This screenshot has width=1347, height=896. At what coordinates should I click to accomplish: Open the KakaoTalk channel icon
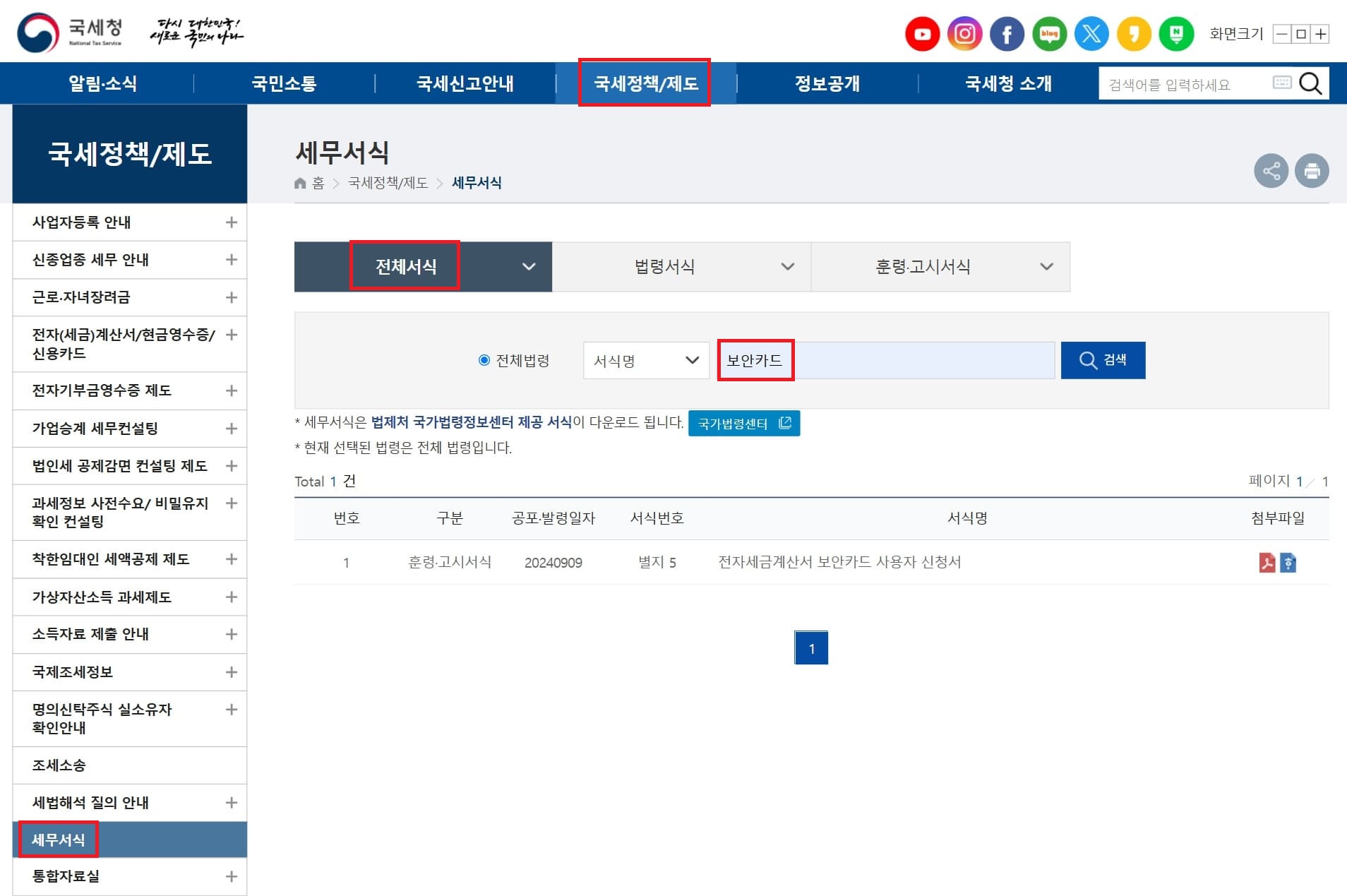pos(1134,33)
